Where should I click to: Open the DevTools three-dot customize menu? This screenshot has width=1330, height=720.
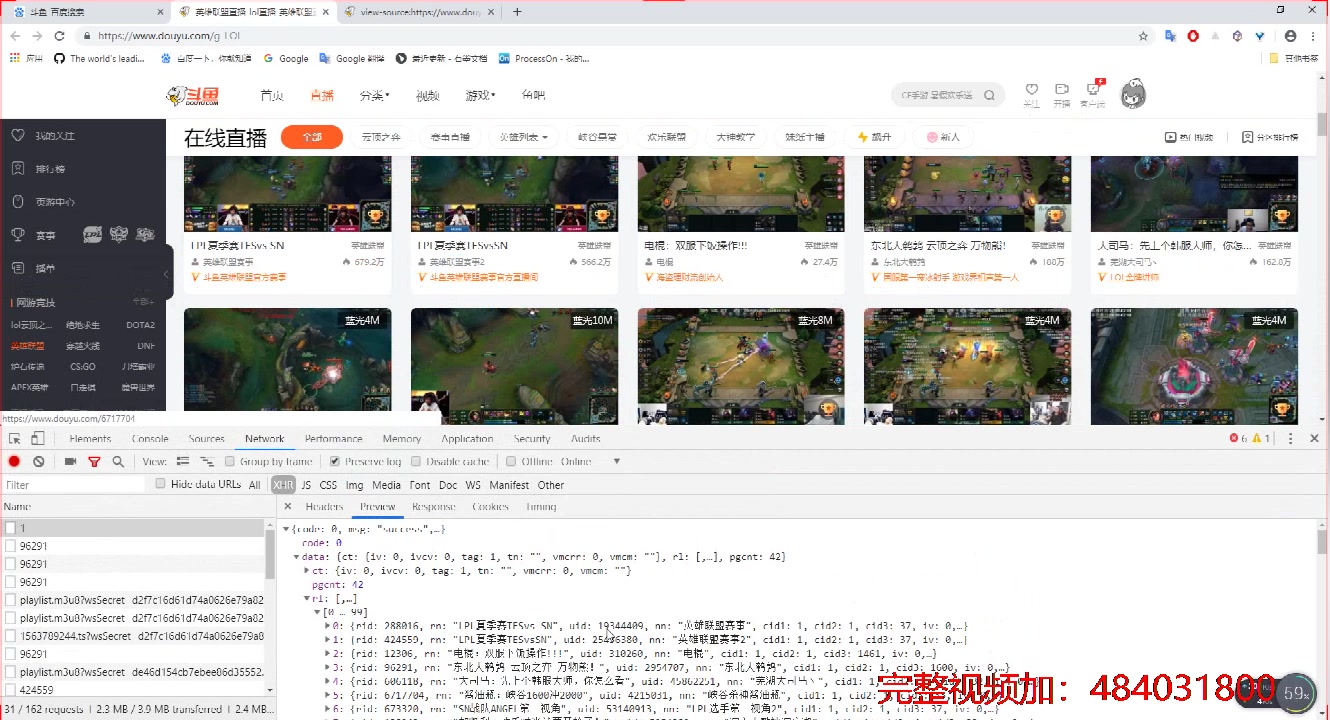pos(1291,439)
